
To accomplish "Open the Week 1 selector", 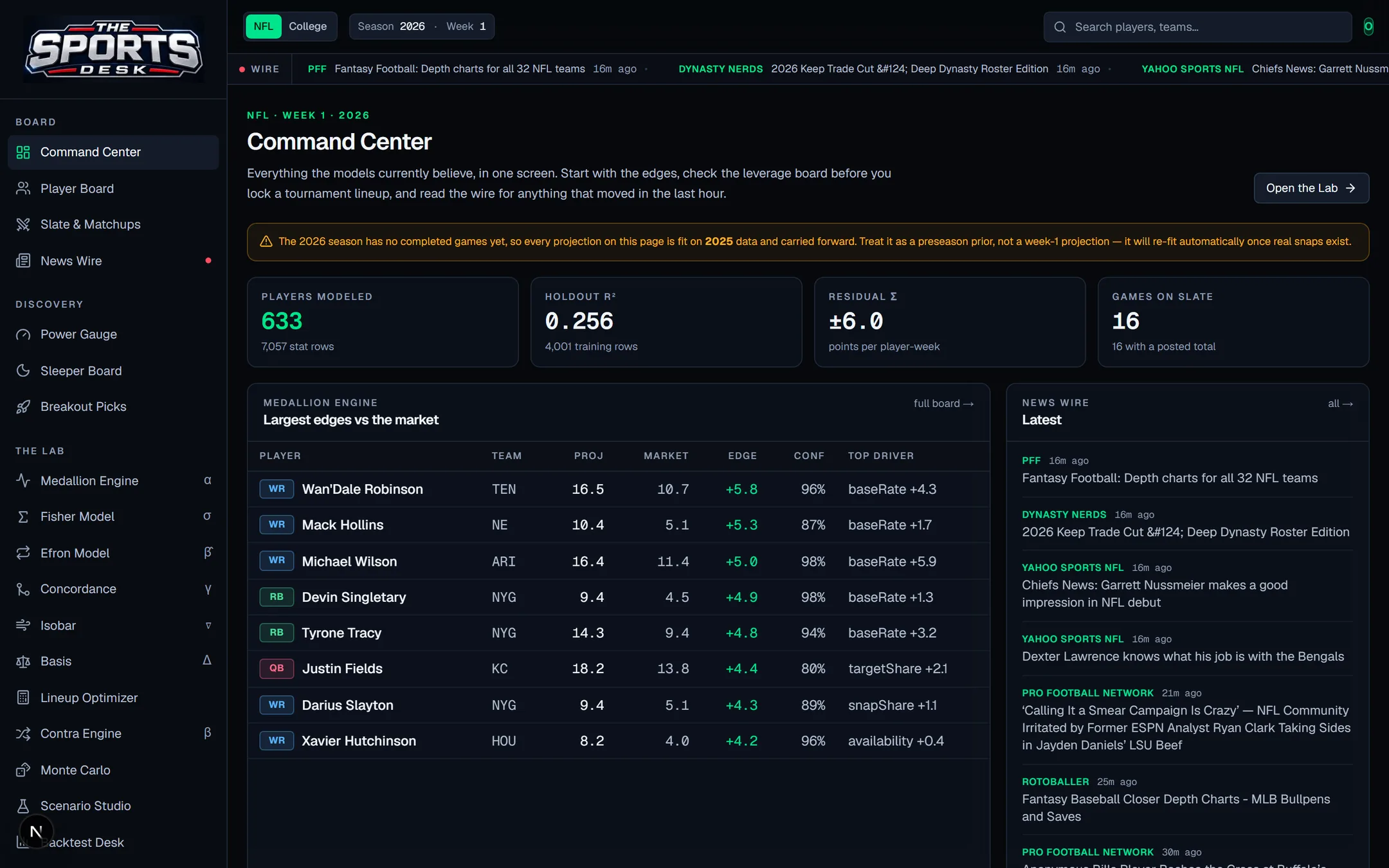I will pos(466,26).
